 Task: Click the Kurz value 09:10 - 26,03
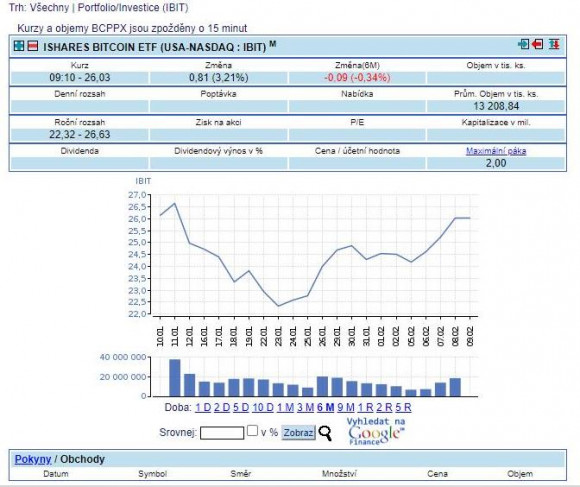click(80, 78)
